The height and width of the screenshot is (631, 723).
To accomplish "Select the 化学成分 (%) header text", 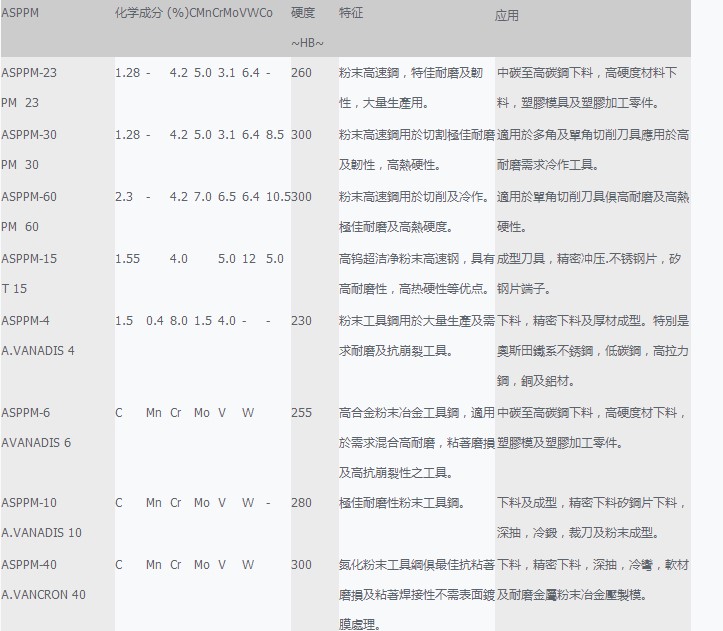I will click(x=152, y=13).
